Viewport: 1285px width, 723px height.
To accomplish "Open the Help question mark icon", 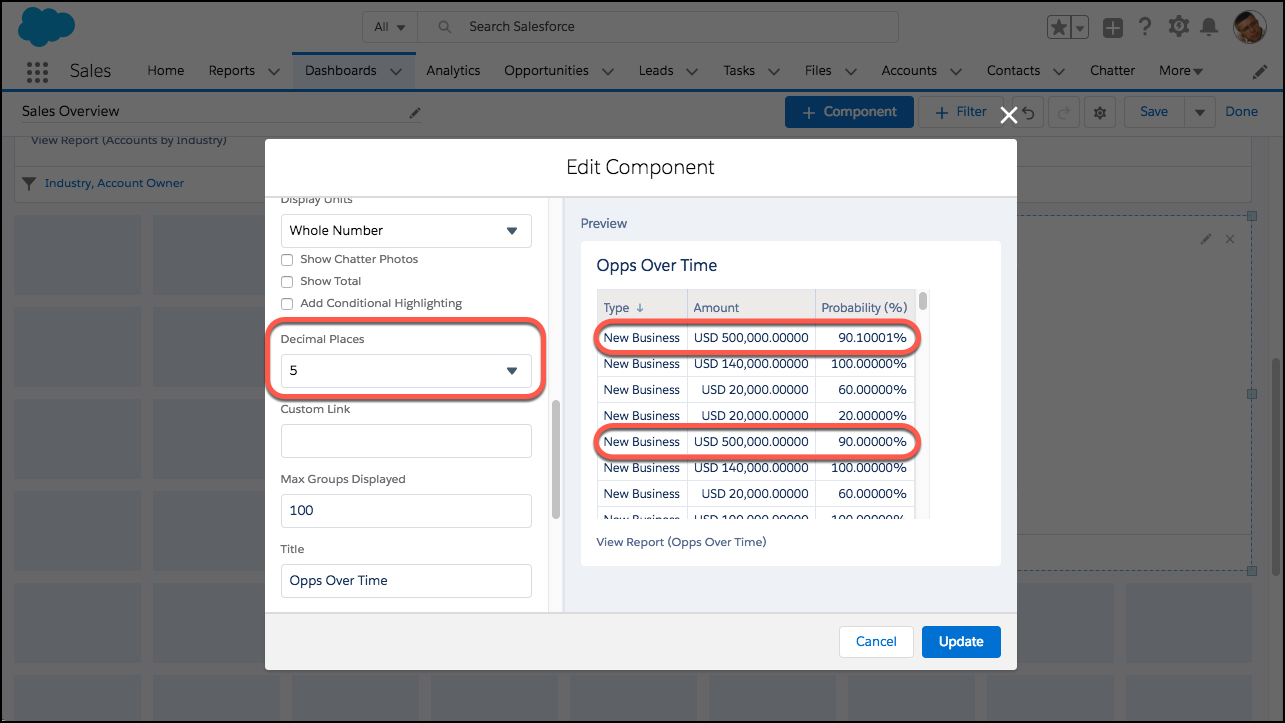I will (1145, 27).
